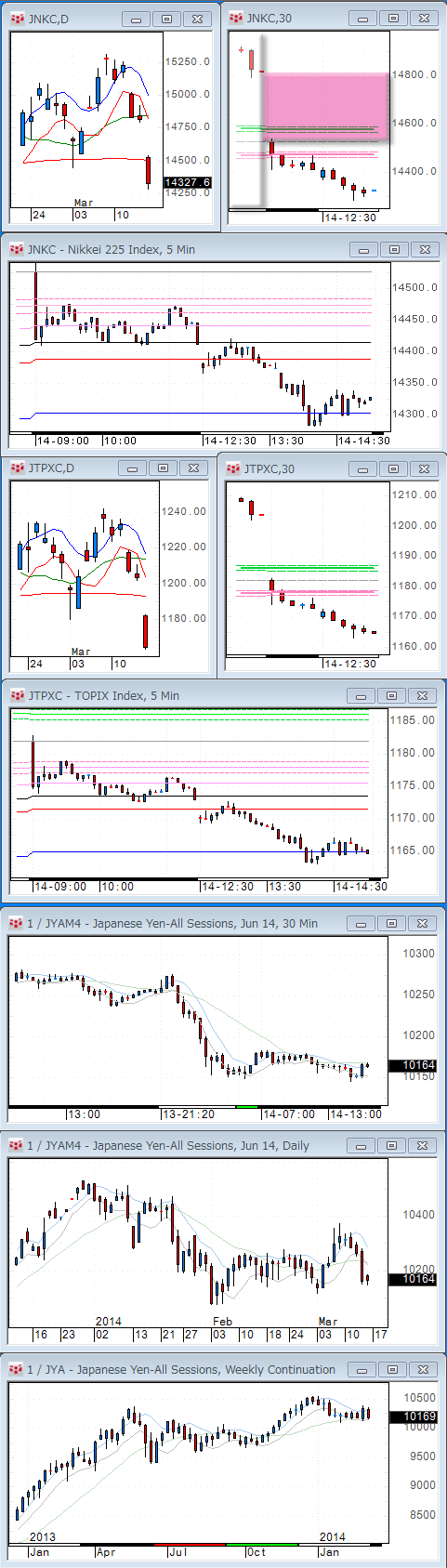Minimize the JTPXC,30 chart window

363,468
